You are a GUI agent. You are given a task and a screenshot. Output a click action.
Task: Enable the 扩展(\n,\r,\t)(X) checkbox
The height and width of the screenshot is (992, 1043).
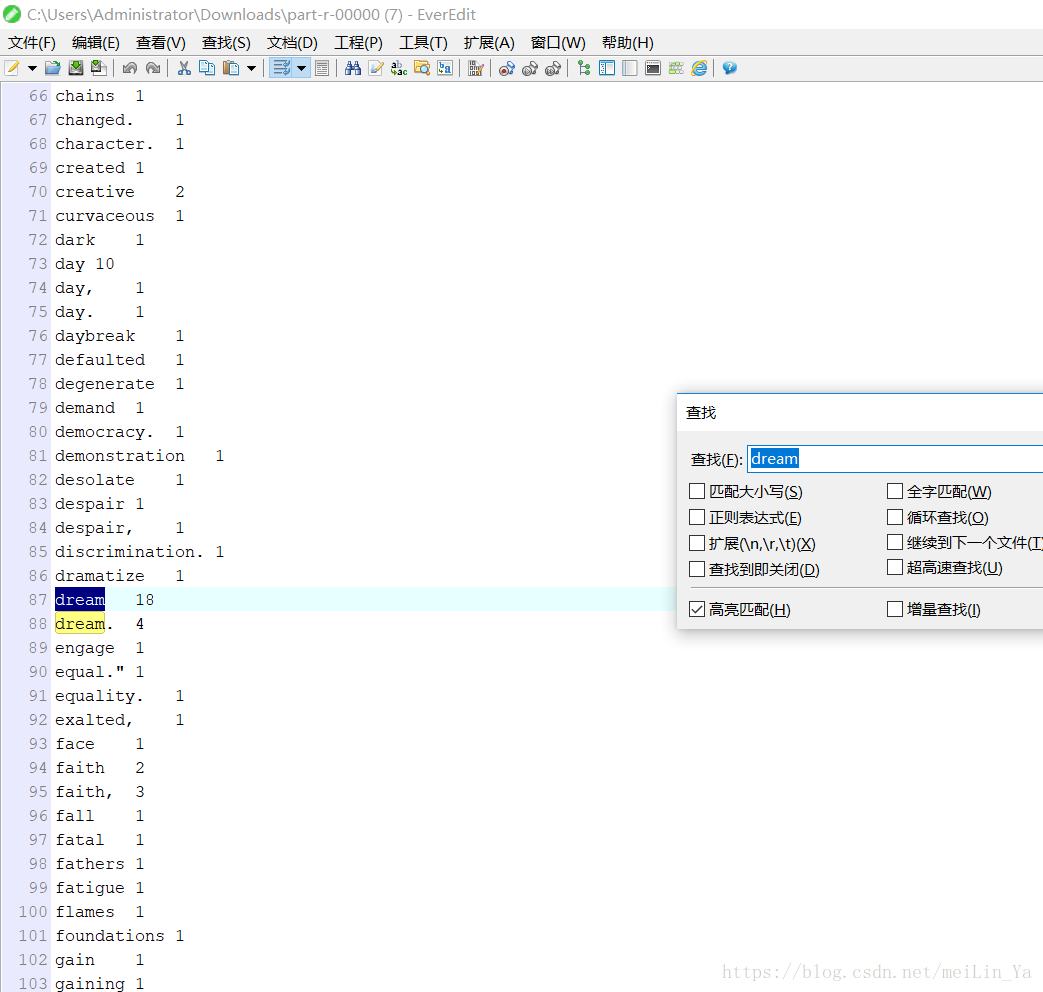click(x=697, y=544)
